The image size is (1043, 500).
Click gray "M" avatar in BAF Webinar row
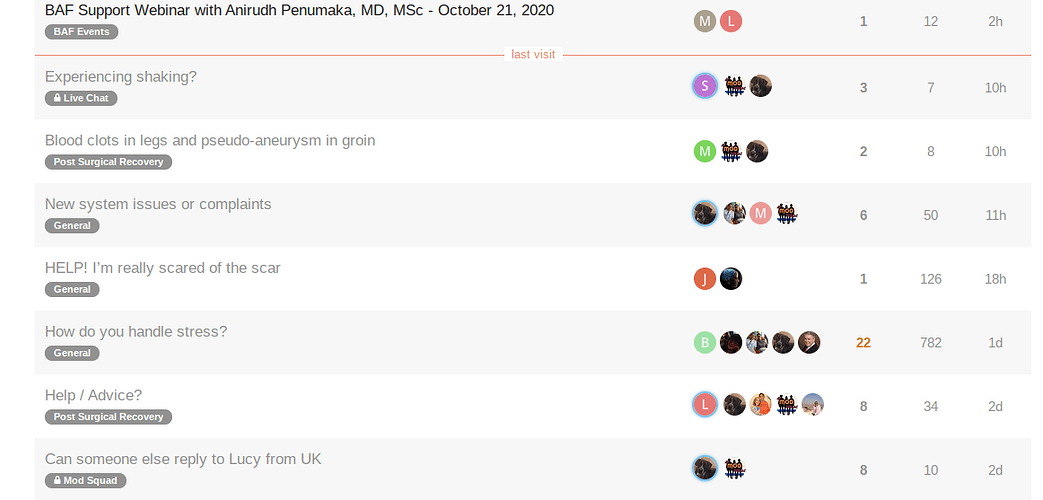[705, 22]
